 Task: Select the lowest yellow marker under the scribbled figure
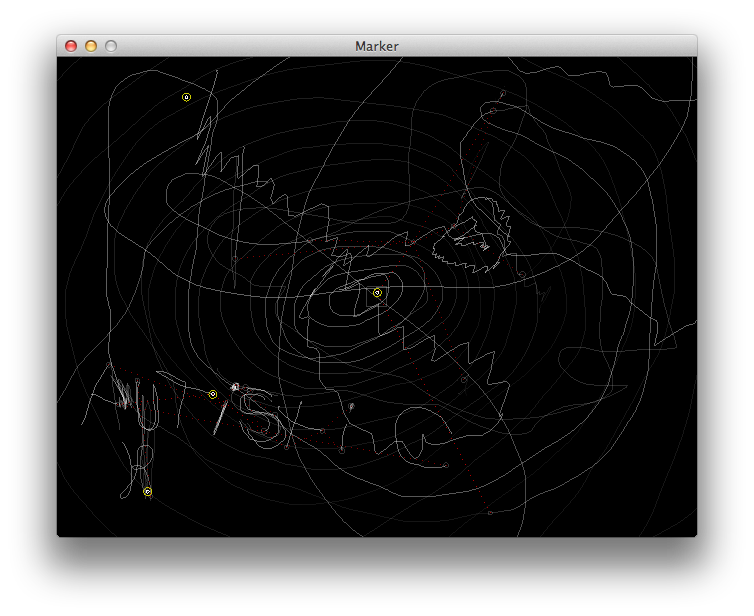[147, 492]
